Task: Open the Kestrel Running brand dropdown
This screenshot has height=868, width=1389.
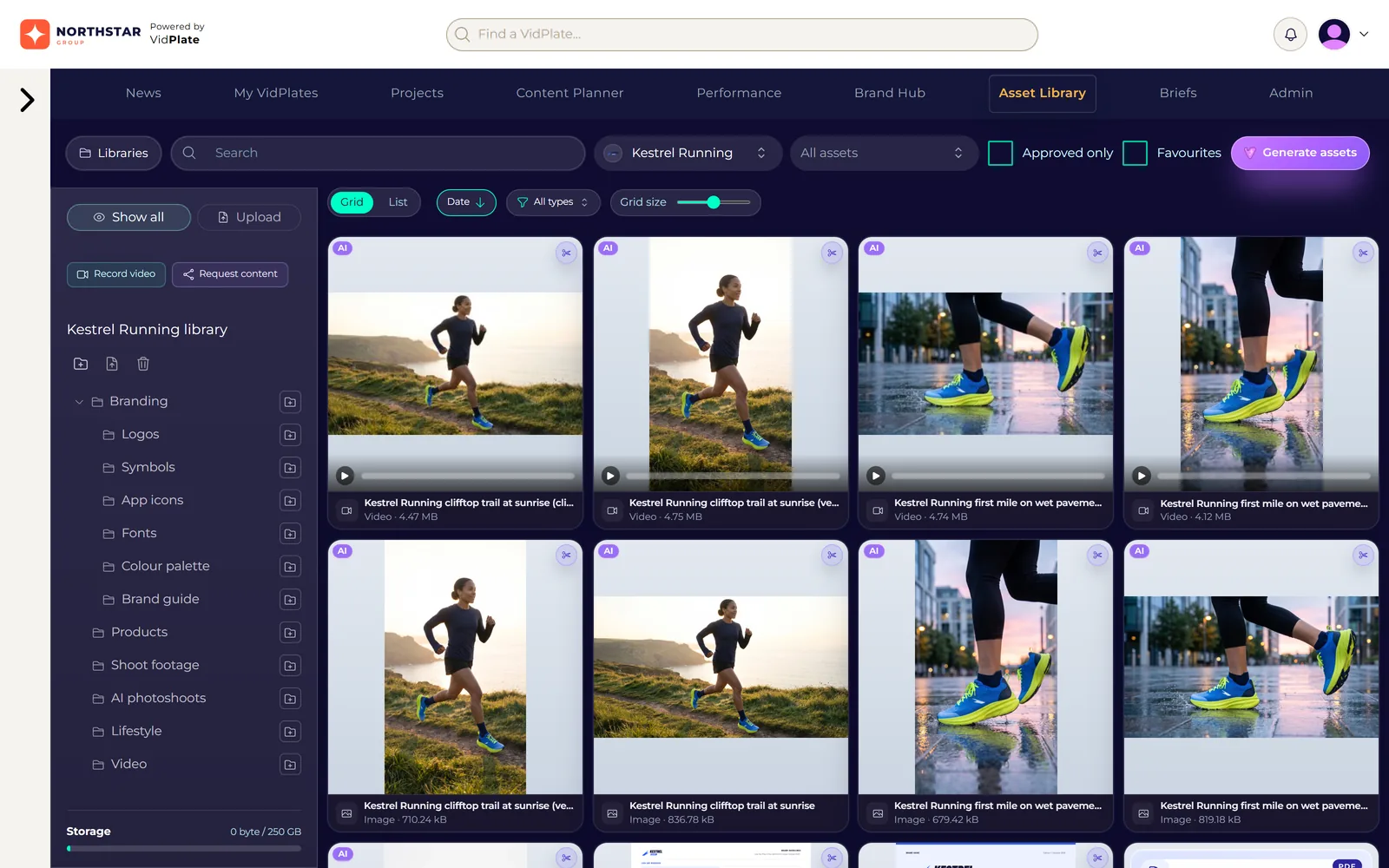Action: click(688, 153)
